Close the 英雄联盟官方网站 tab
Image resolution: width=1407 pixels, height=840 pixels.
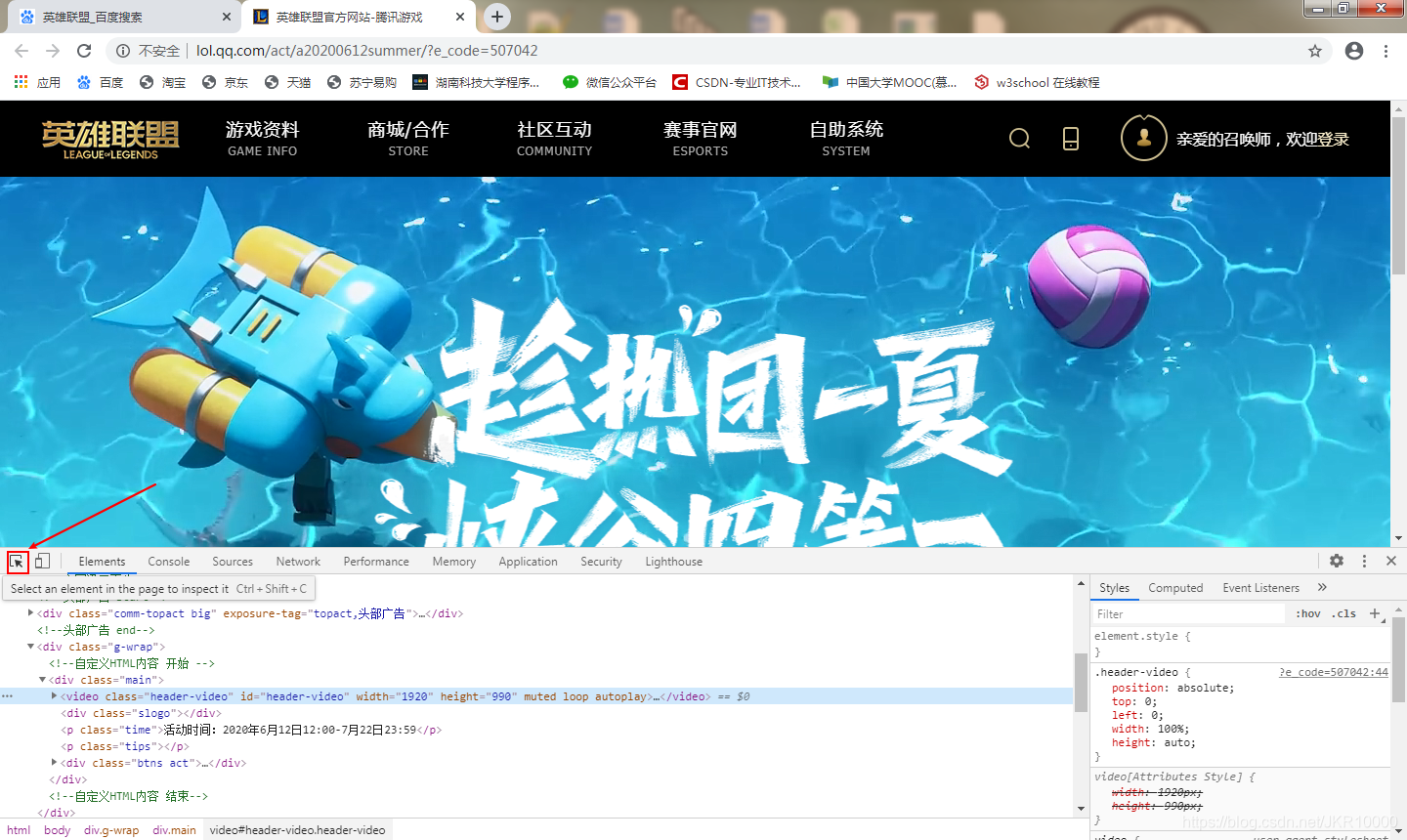460,17
